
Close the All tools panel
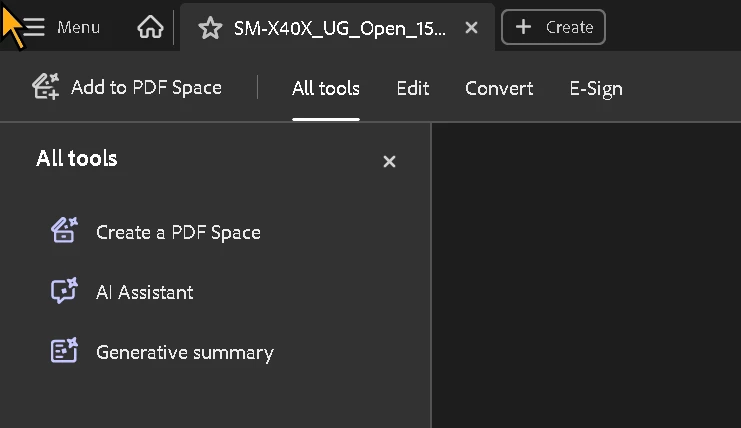point(389,162)
